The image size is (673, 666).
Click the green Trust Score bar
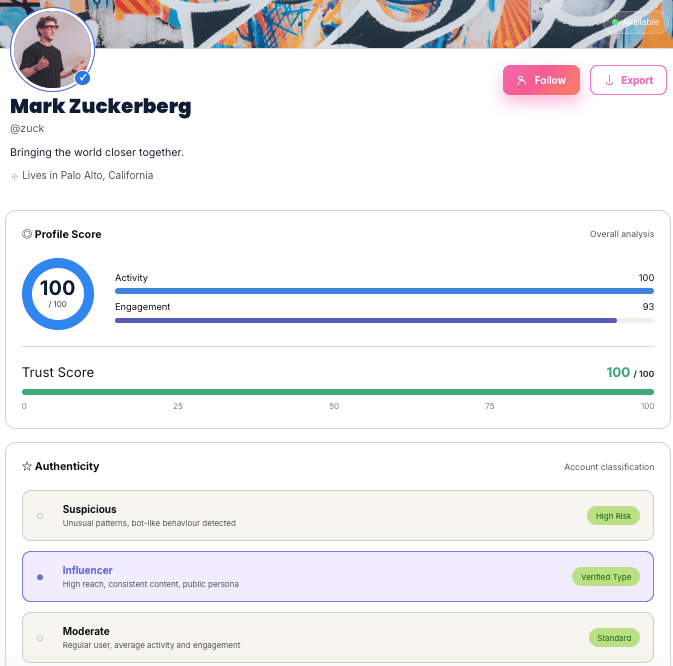pyautogui.click(x=338, y=392)
